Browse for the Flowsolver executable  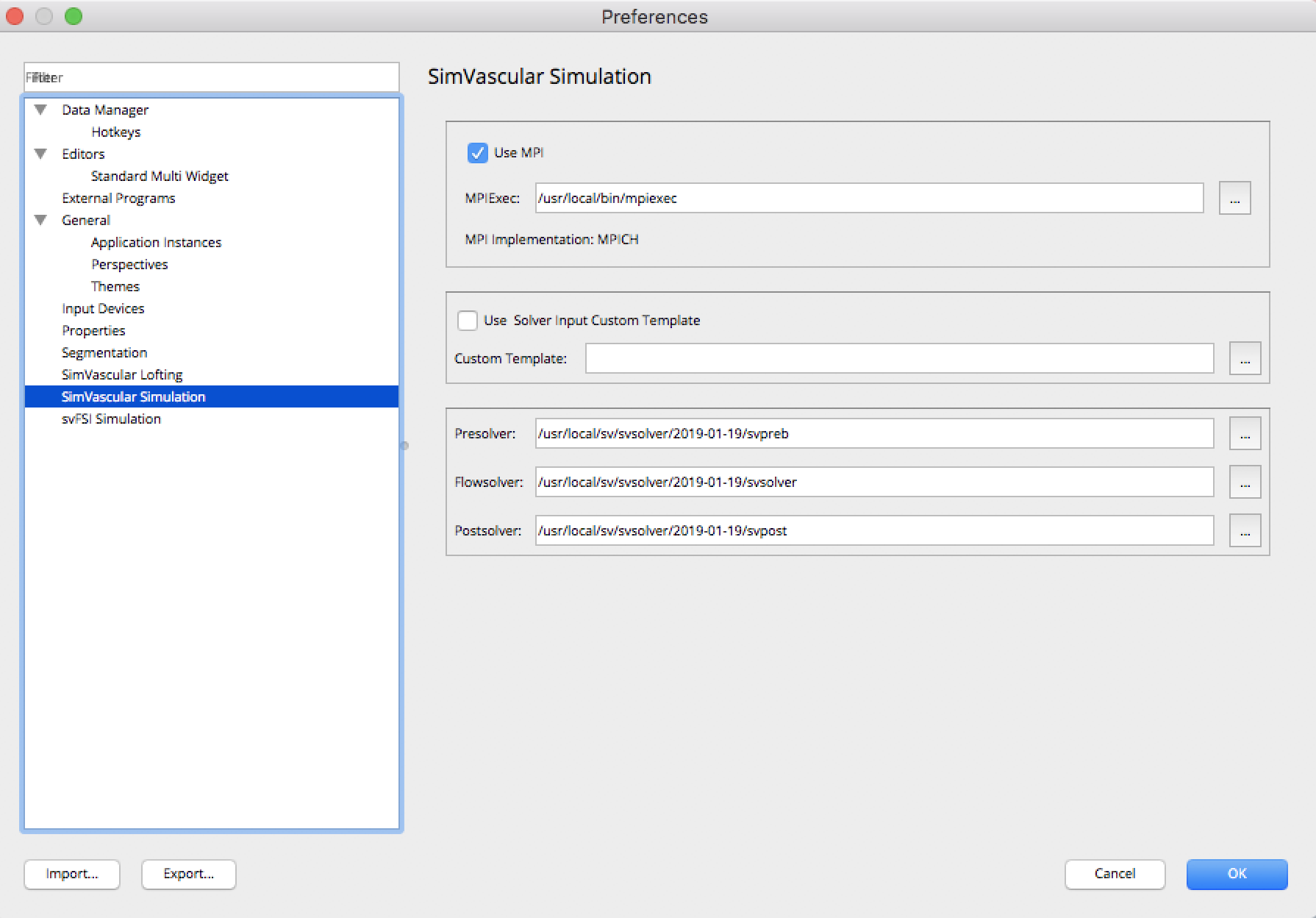(1245, 482)
